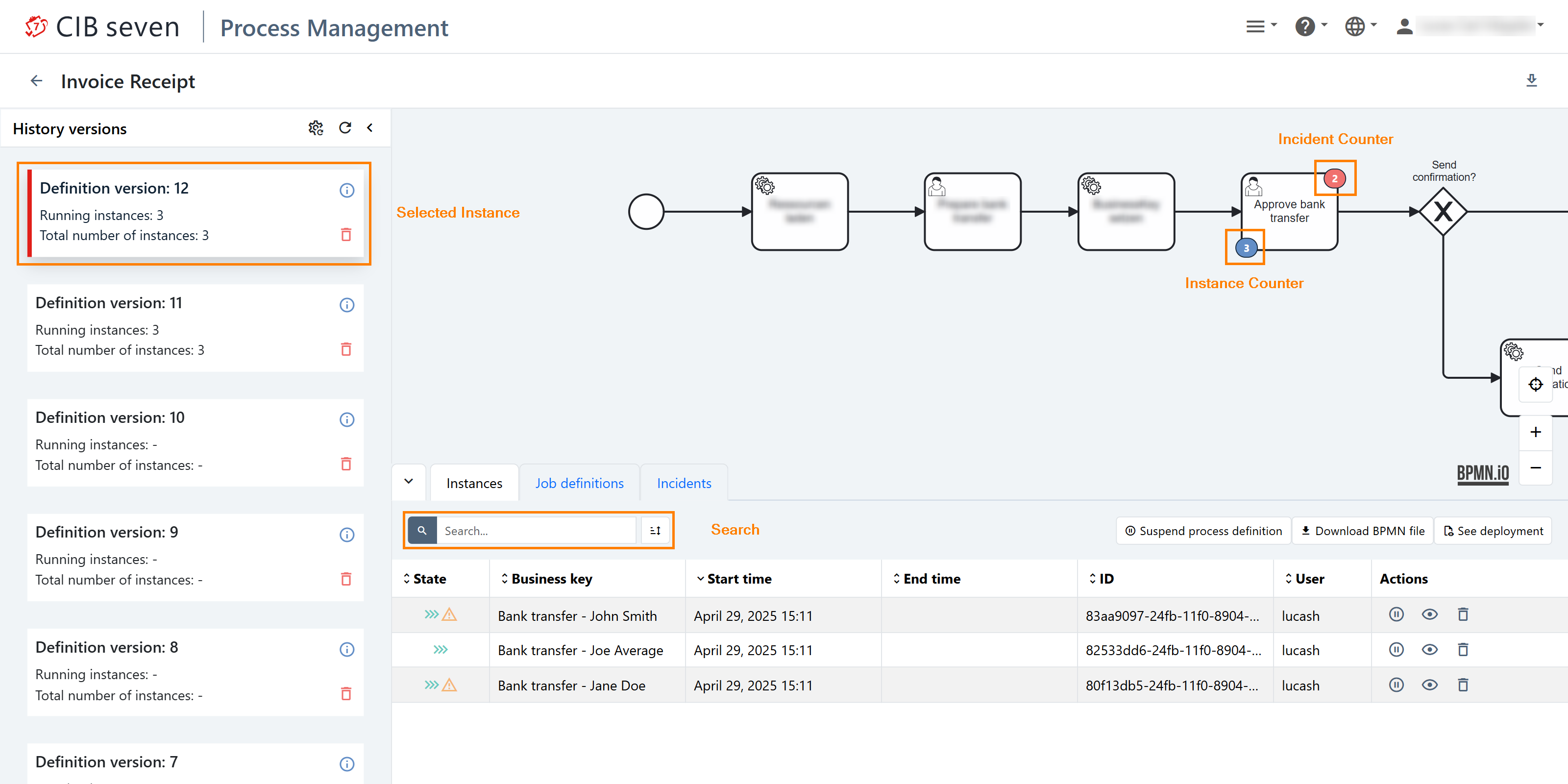Click the download icon at top right

[1531, 80]
